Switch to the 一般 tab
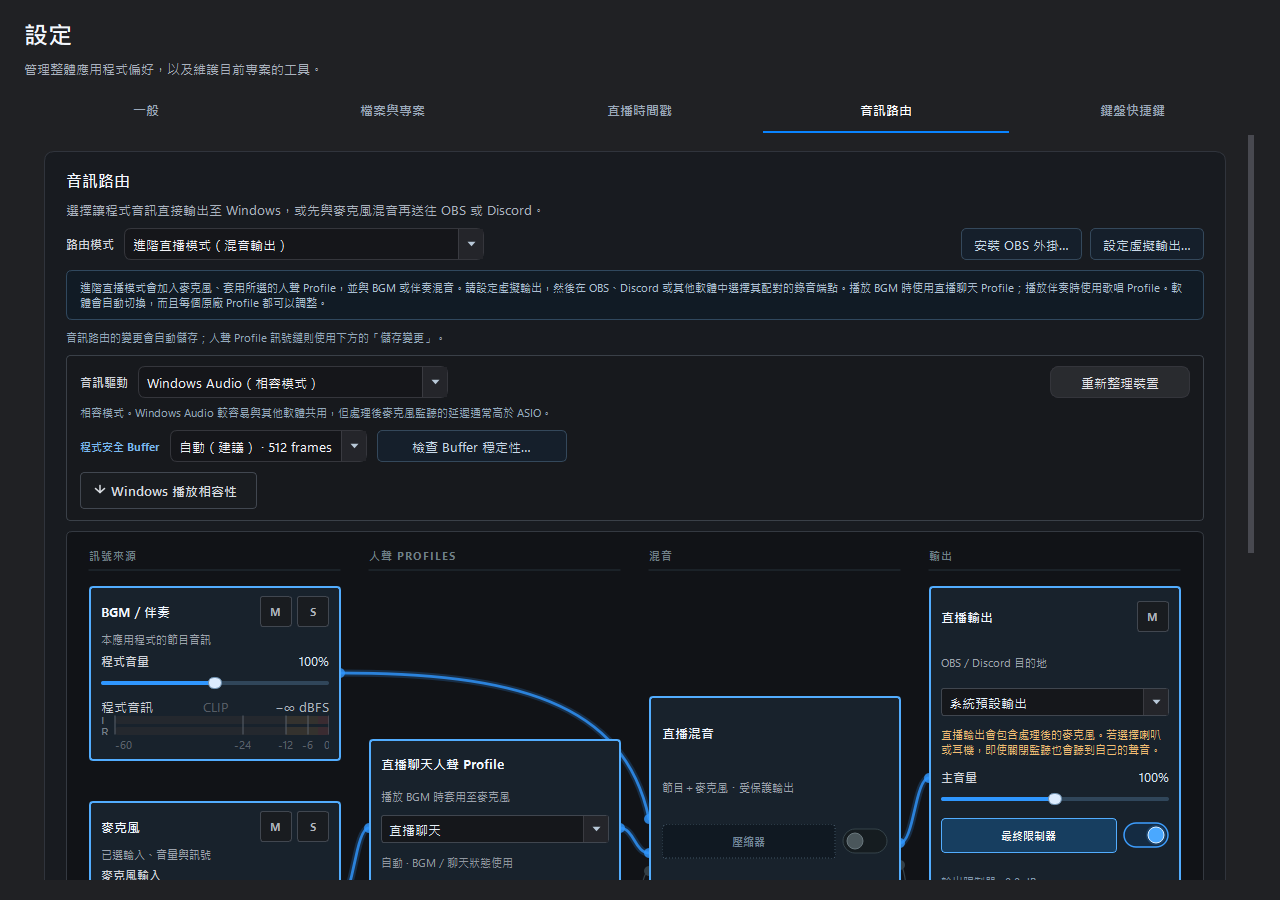This screenshot has height=900, width=1280. 146,110
